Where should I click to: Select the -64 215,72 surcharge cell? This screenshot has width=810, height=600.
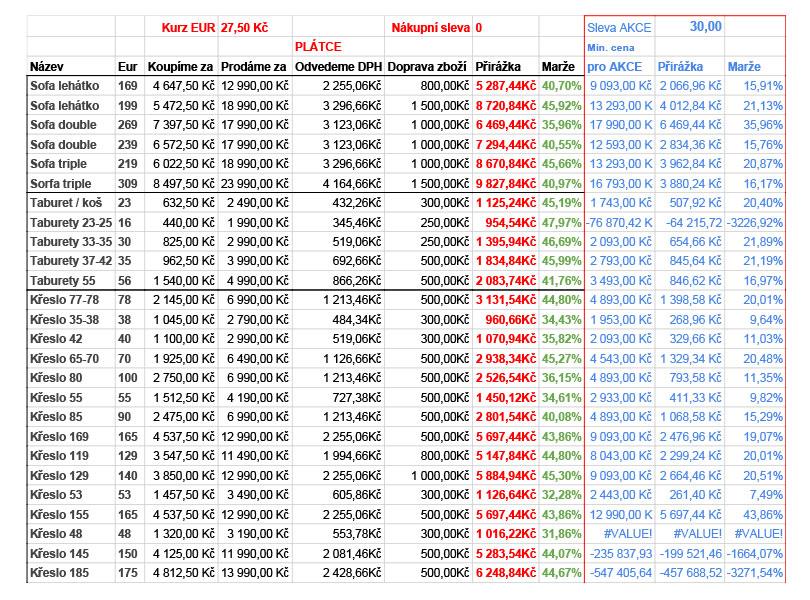694,223
